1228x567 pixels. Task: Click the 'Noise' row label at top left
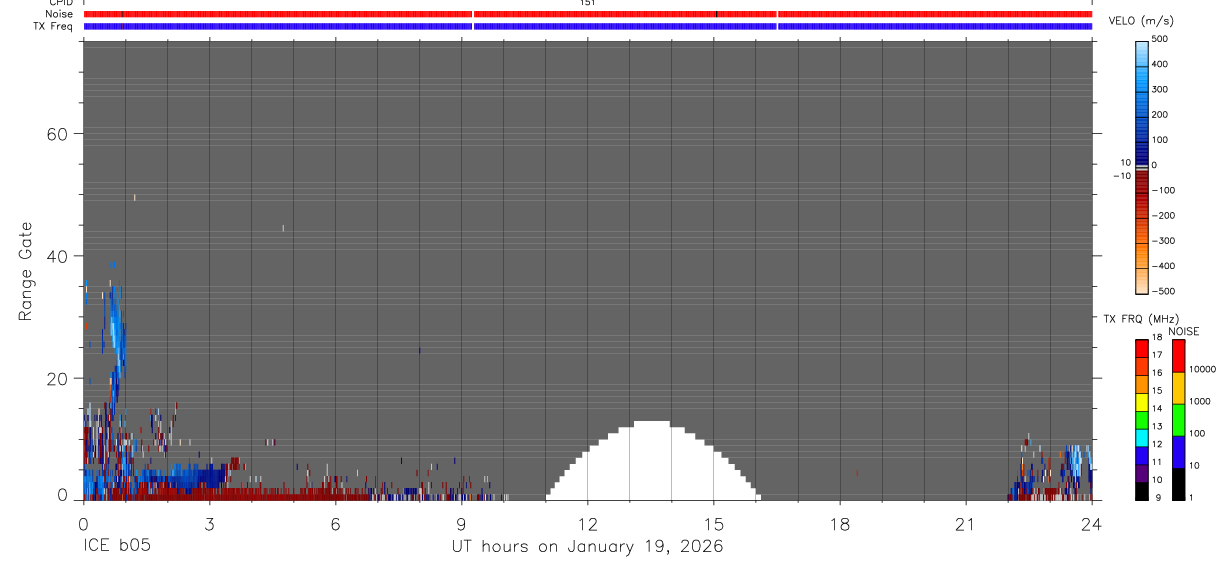(60, 14)
